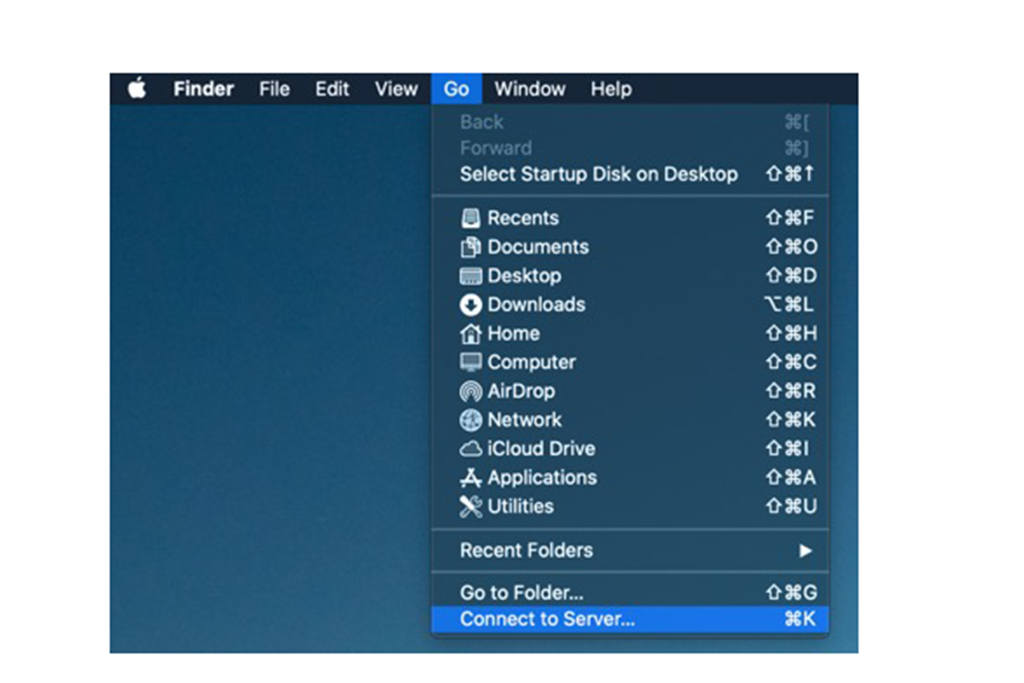This screenshot has height=683, width=1024.
Task: Open the Edit menu
Action: point(332,89)
